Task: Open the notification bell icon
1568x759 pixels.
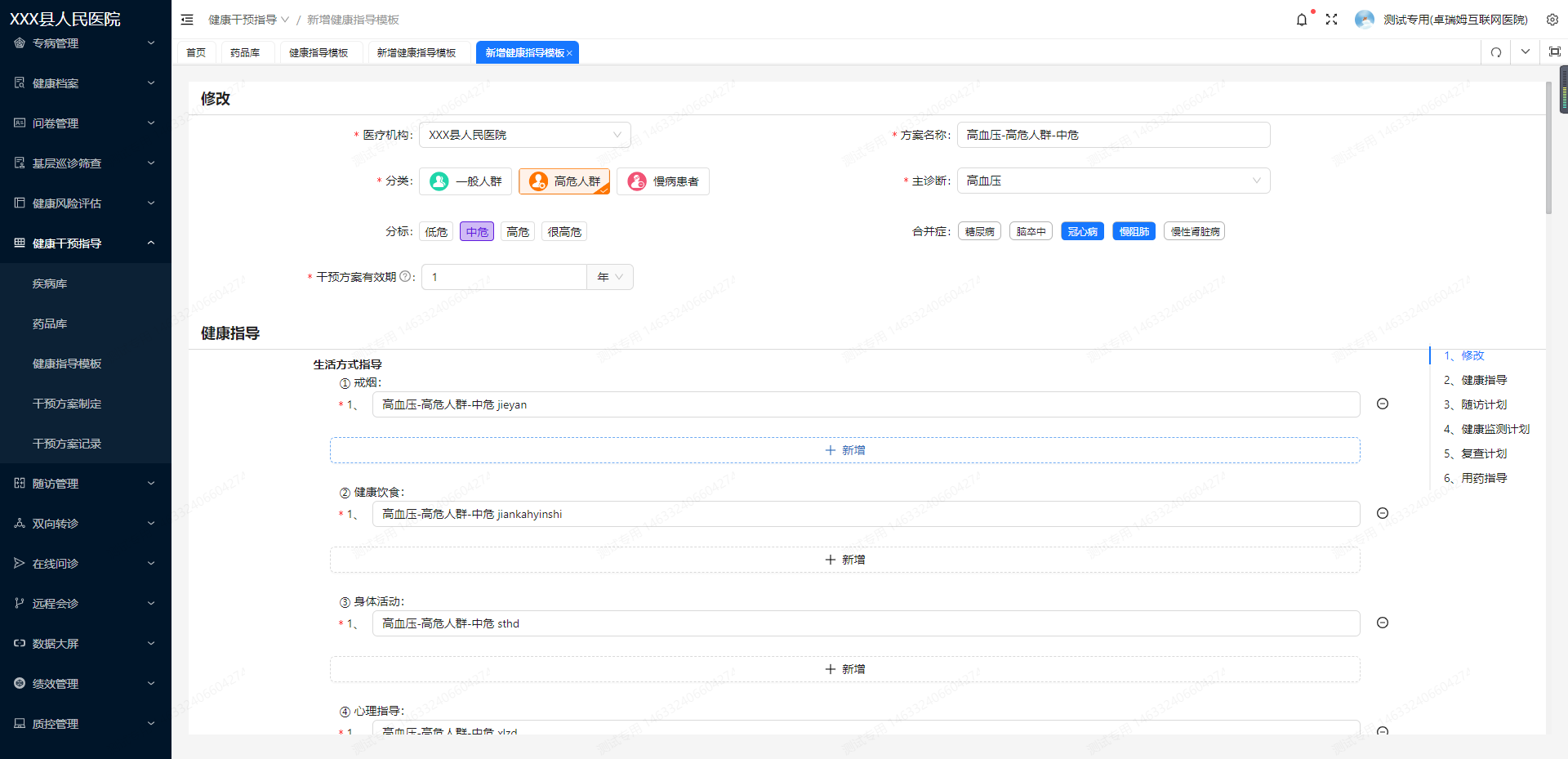Action: (x=1302, y=20)
